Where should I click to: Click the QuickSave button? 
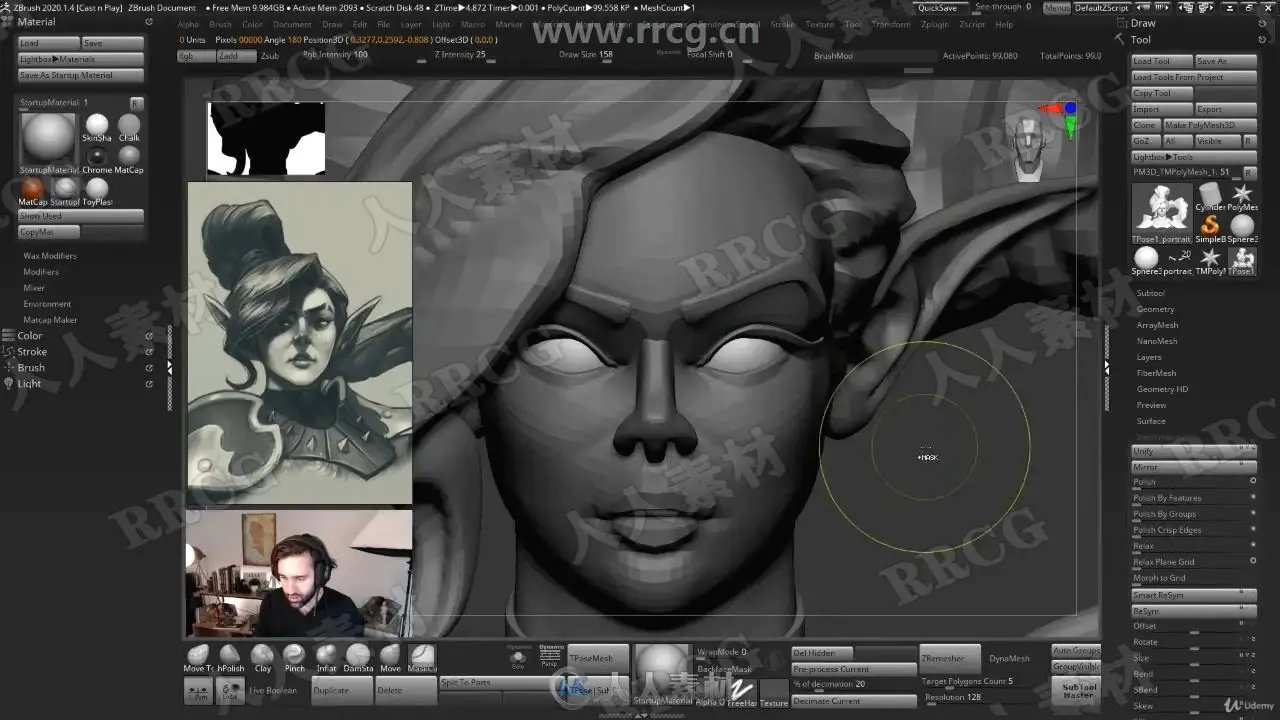(x=937, y=7)
